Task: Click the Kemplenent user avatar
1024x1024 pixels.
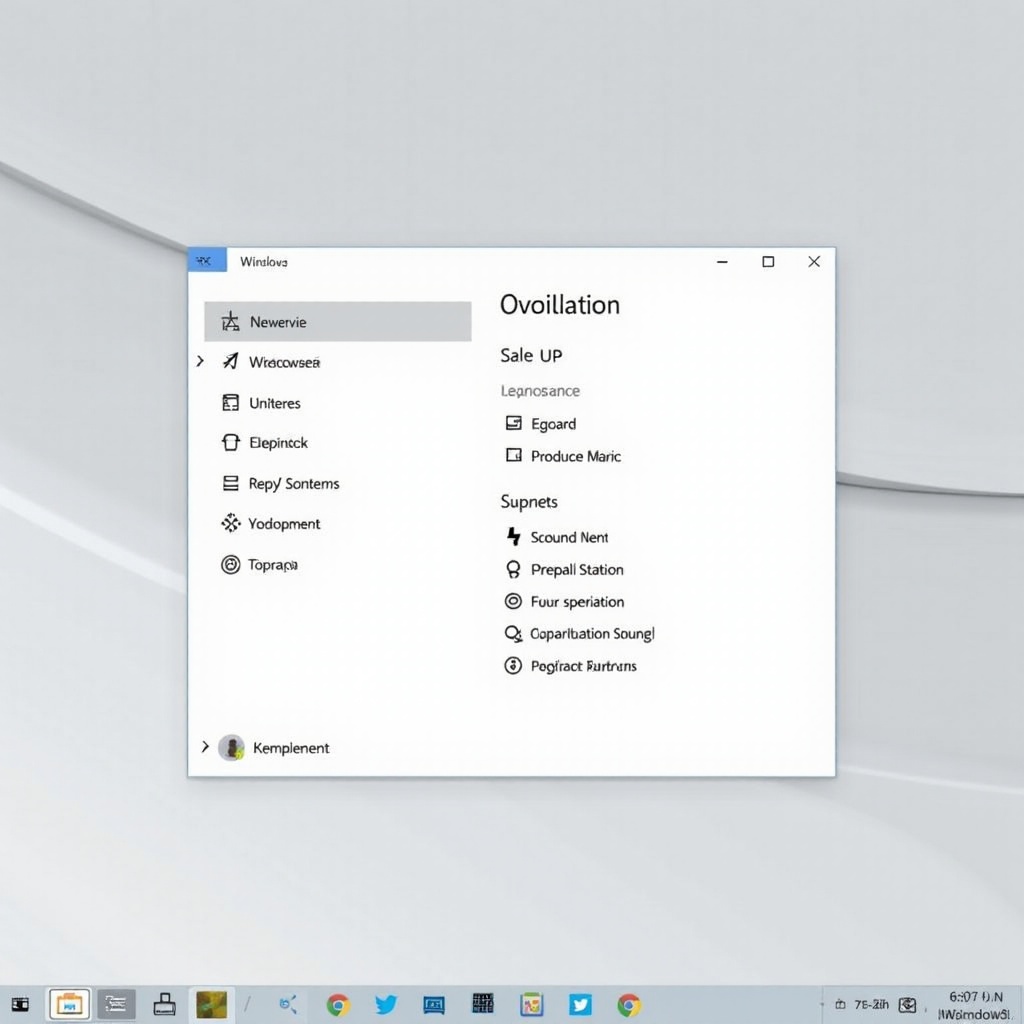Action: click(x=231, y=748)
